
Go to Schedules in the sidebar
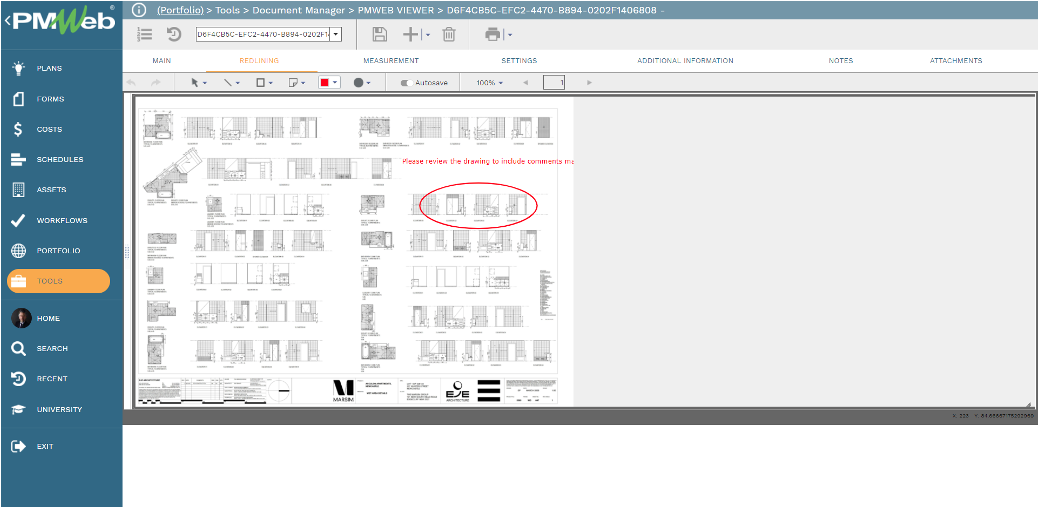click(60, 159)
